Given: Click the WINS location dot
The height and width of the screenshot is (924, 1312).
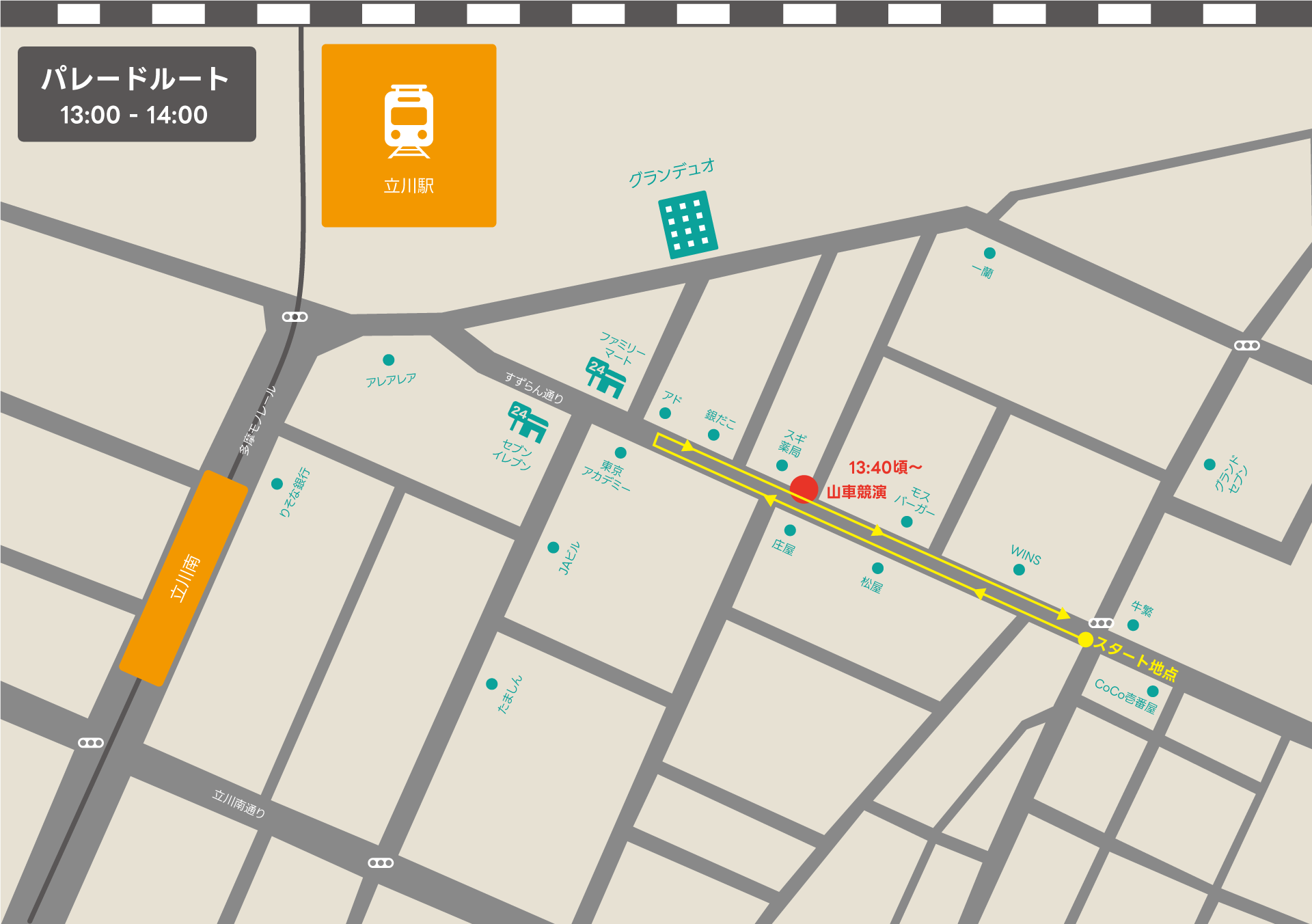Looking at the screenshot, I should pyautogui.click(x=1019, y=569).
